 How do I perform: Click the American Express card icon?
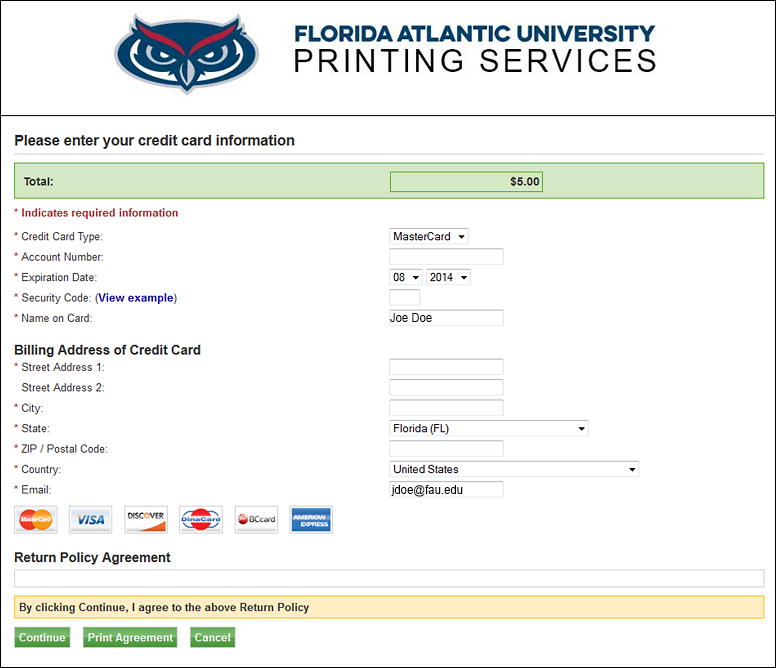point(311,520)
